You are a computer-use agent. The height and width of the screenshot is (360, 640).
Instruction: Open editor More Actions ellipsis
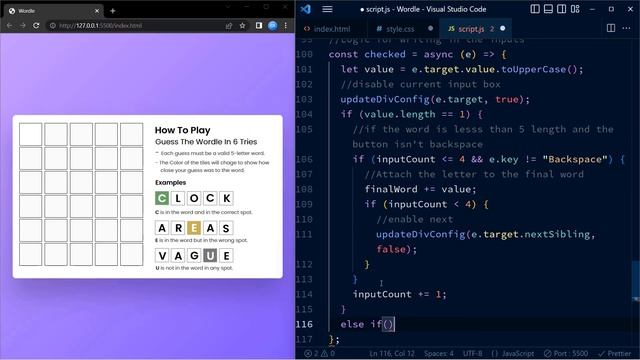pyautogui.click(x=626, y=28)
